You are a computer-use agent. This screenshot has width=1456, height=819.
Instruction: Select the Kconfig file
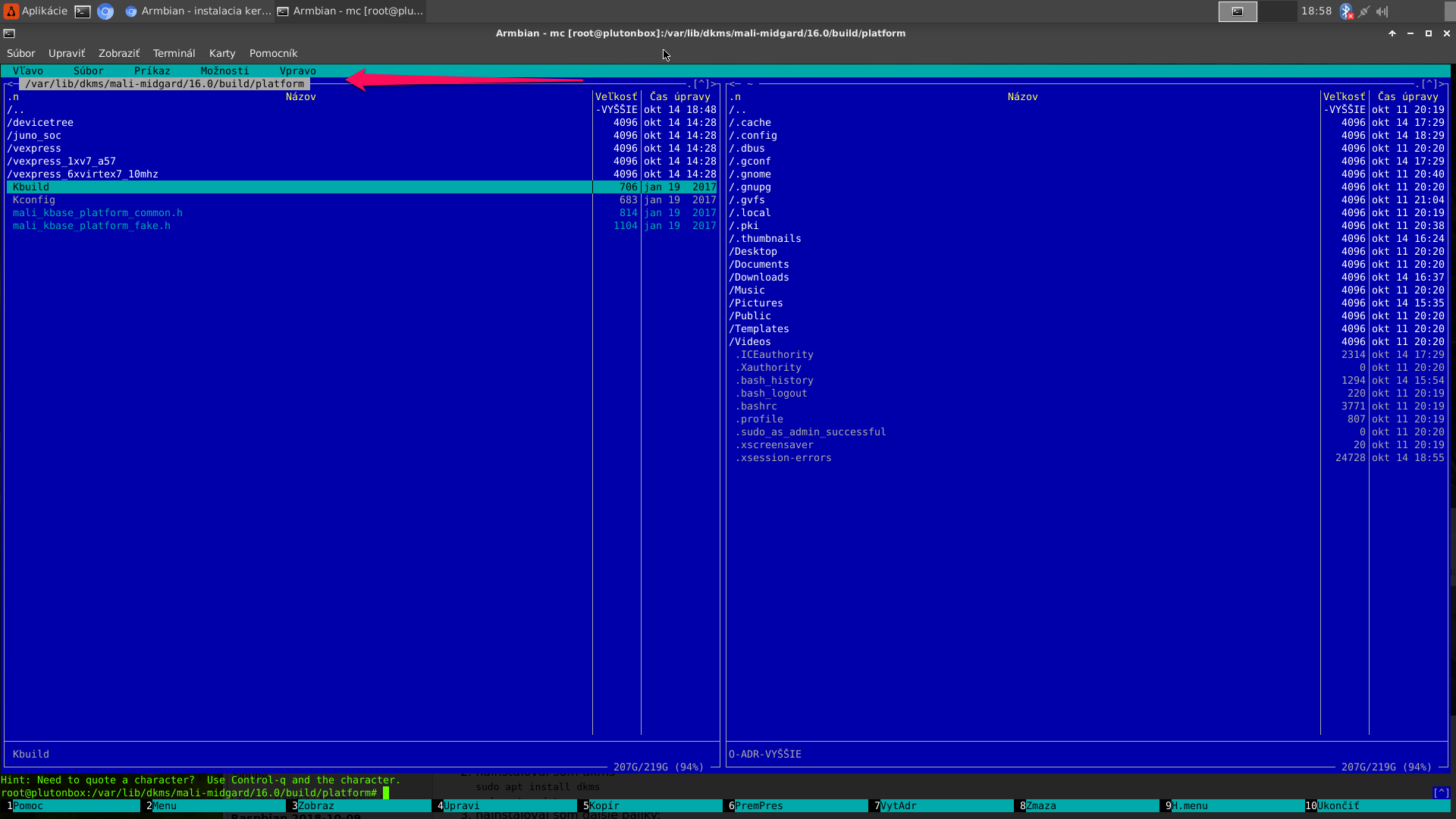(x=362, y=199)
